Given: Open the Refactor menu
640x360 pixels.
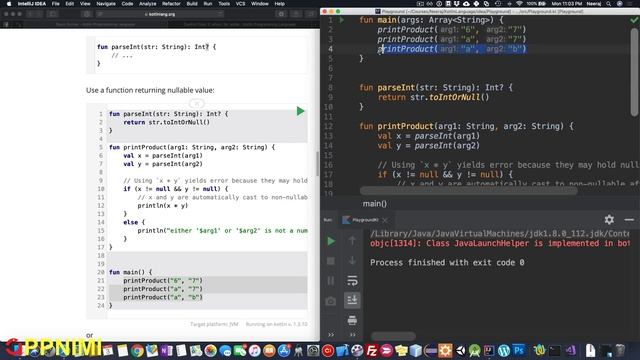Looking at the screenshot, I should click(x=171, y=4).
